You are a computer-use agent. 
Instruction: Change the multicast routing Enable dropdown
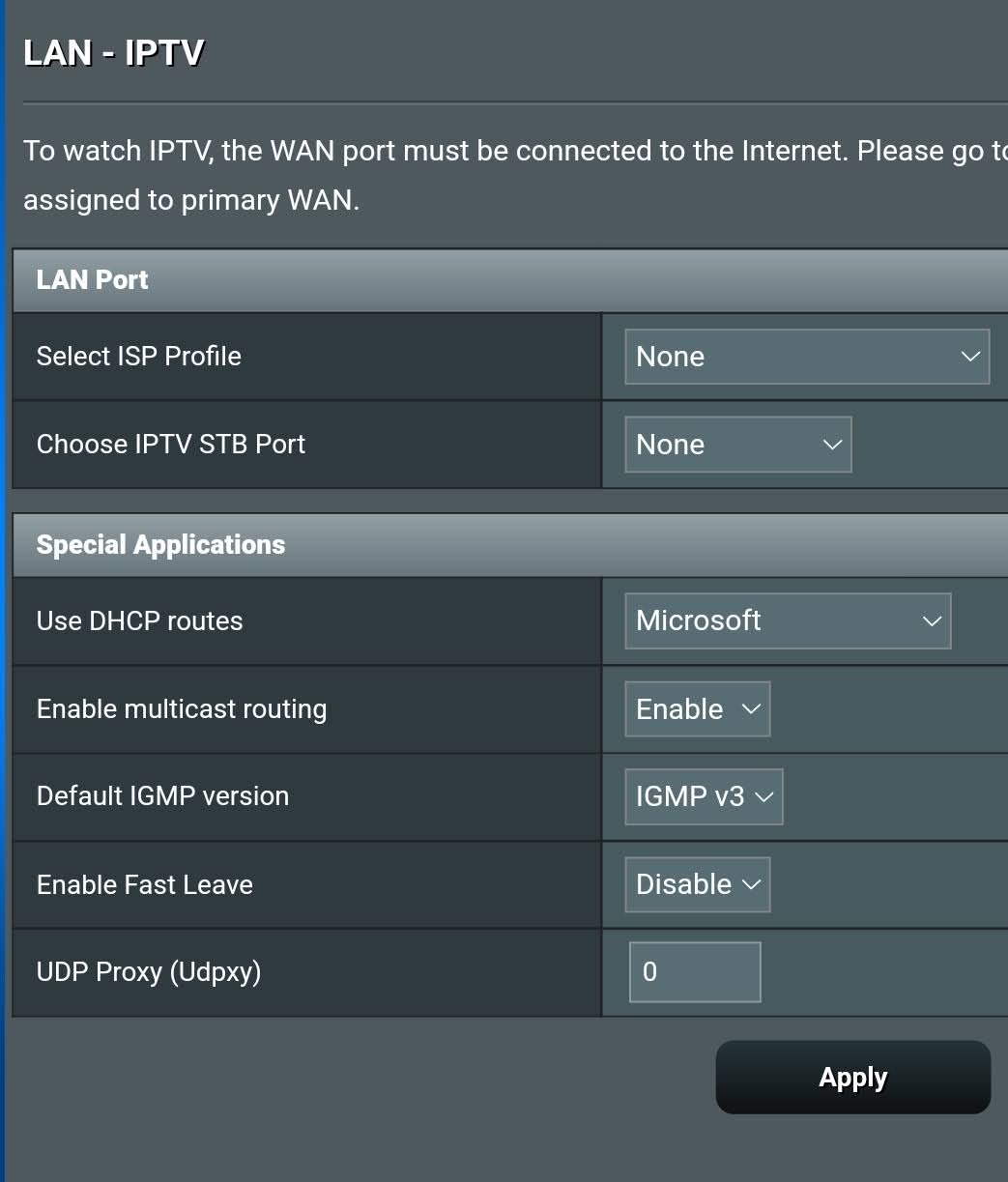(698, 709)
